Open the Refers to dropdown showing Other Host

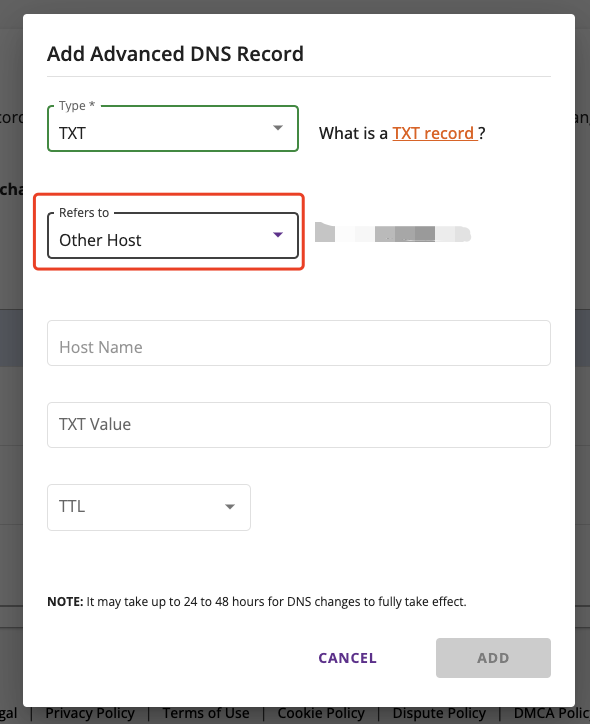tap(173, 235)
